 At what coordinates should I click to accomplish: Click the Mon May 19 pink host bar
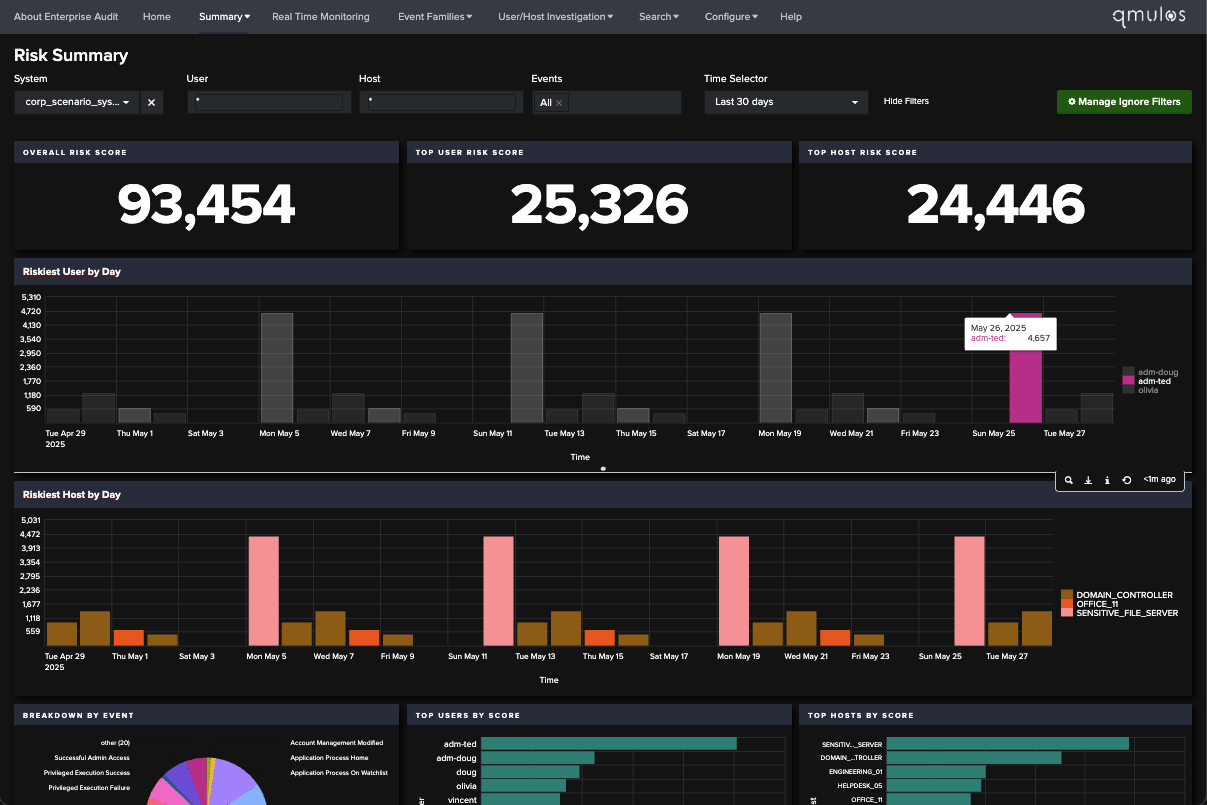pyautogui.click(x=734, y=591)
